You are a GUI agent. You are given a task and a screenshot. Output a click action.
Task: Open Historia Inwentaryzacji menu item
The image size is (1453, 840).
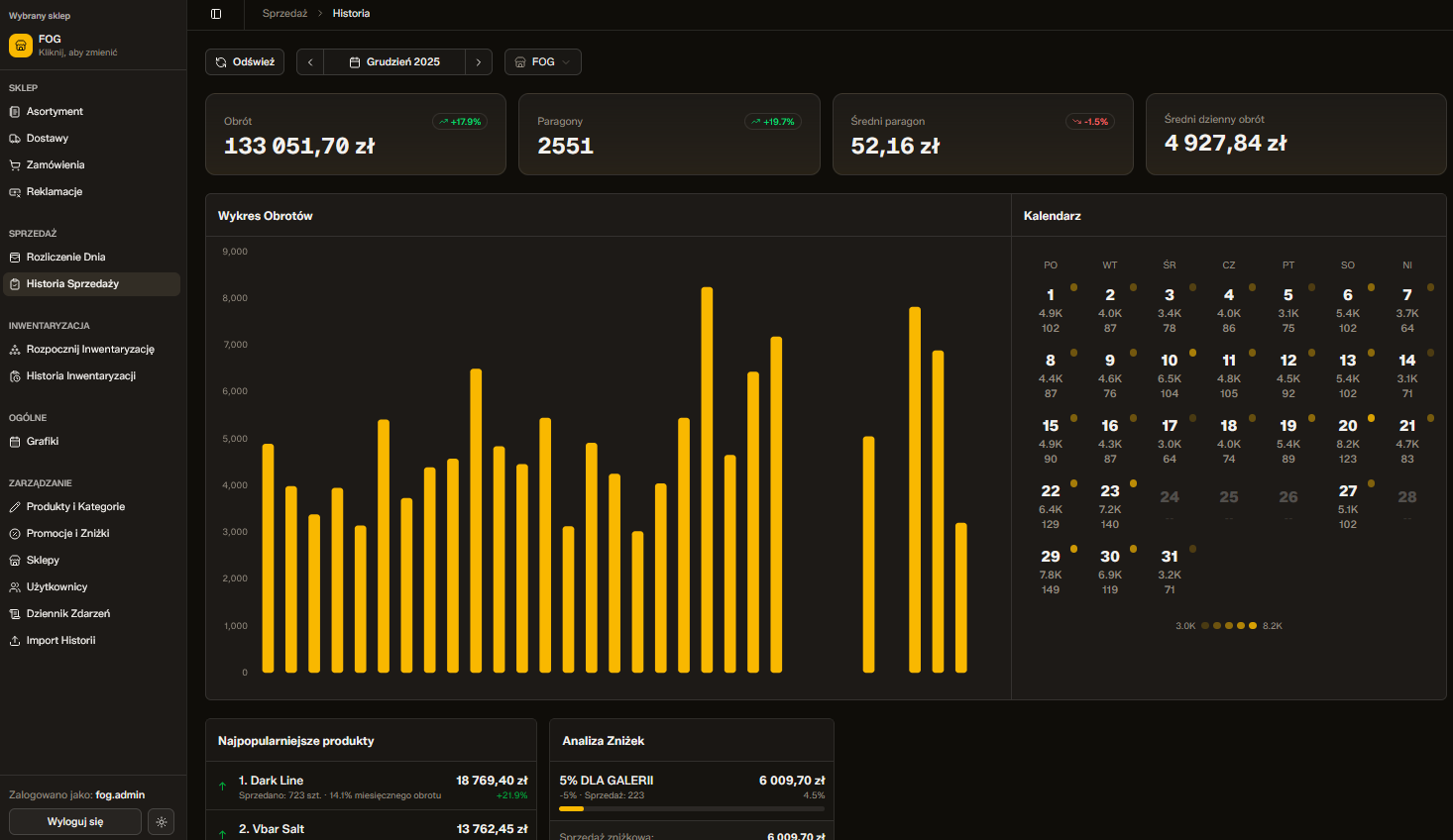click(80, 376)
